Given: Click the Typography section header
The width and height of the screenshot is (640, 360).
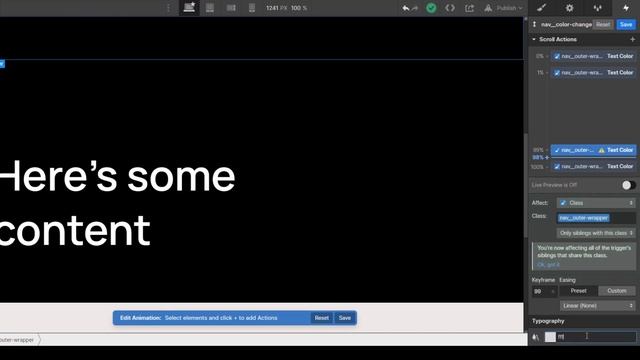Looking at the screenshot, I should [548, 321].
